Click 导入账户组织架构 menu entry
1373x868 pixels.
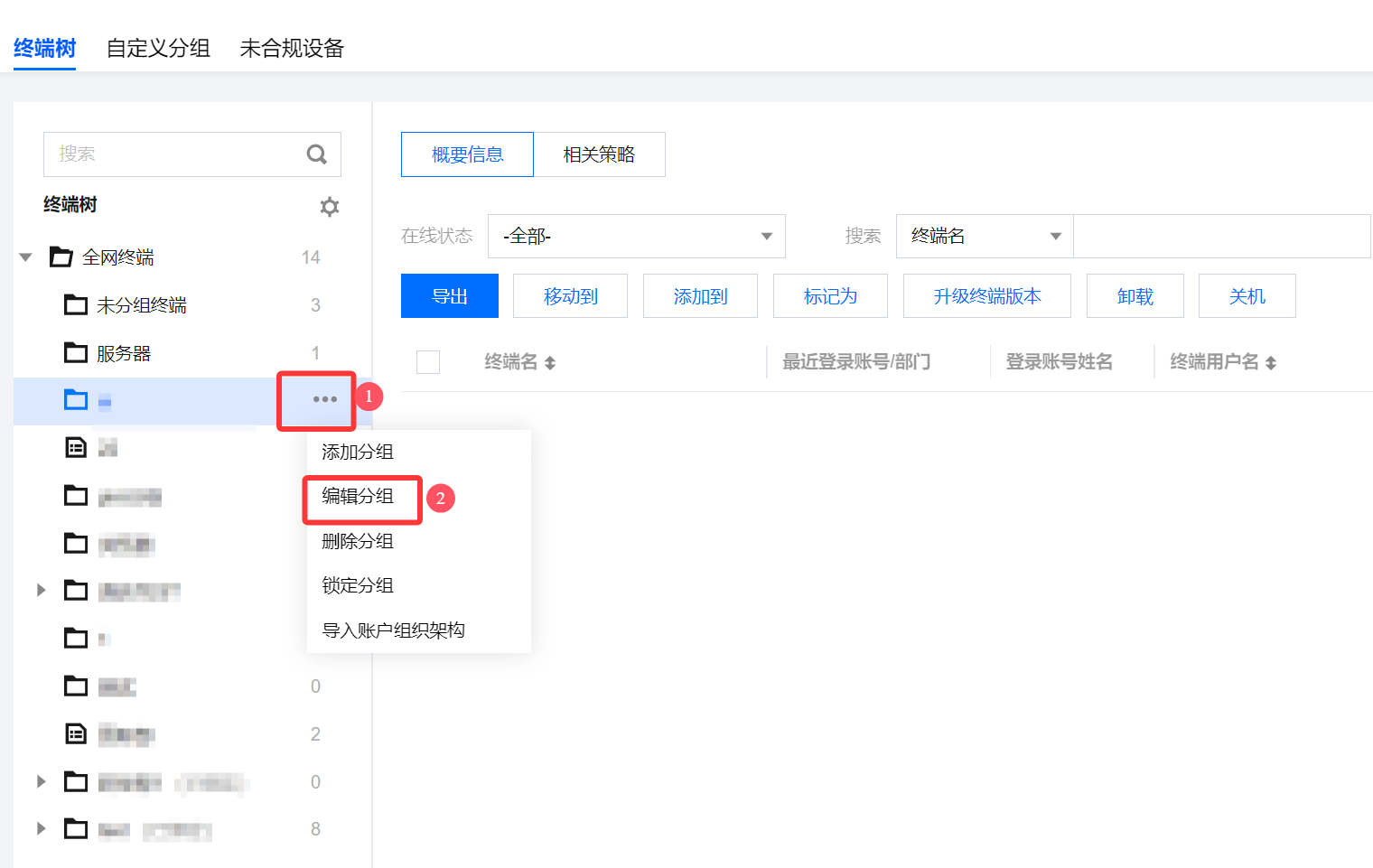click(393, 630)
